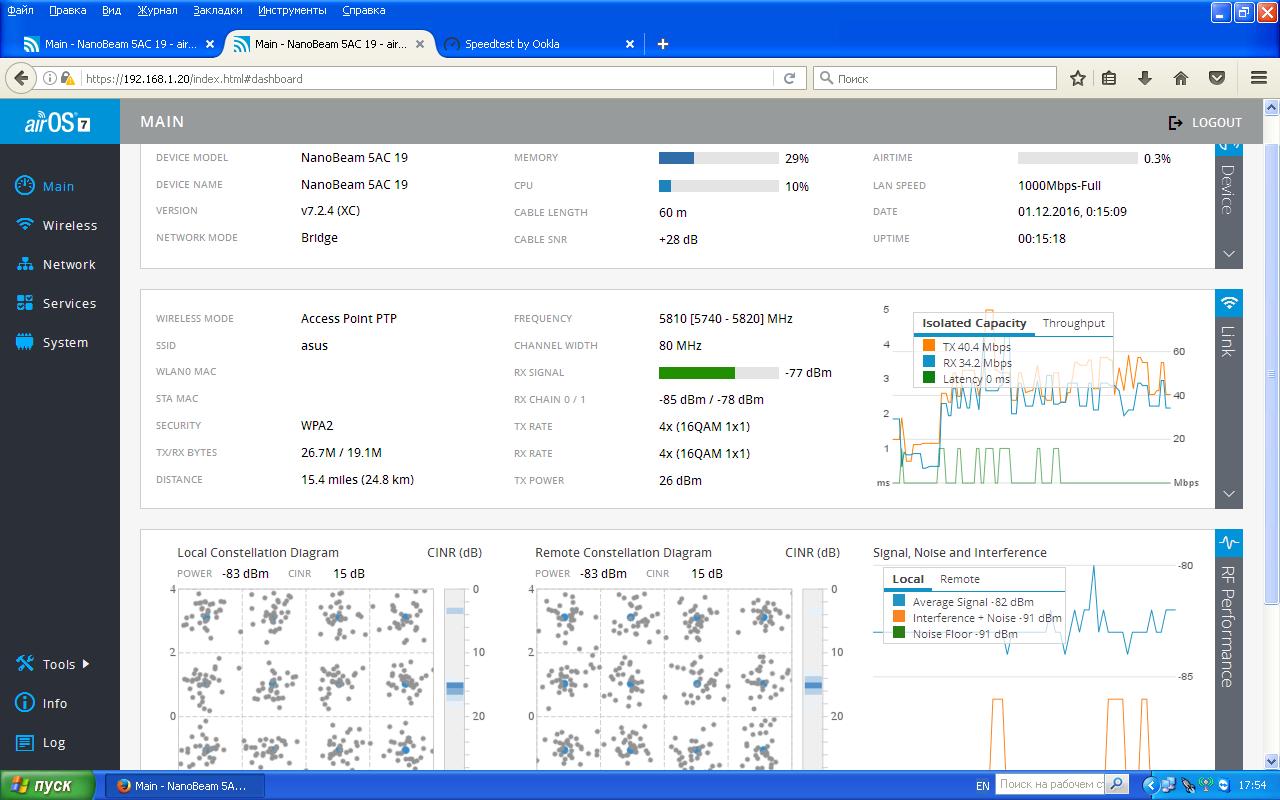
Task: Click the Local CINR gauge bar
Action: point(455,679)
